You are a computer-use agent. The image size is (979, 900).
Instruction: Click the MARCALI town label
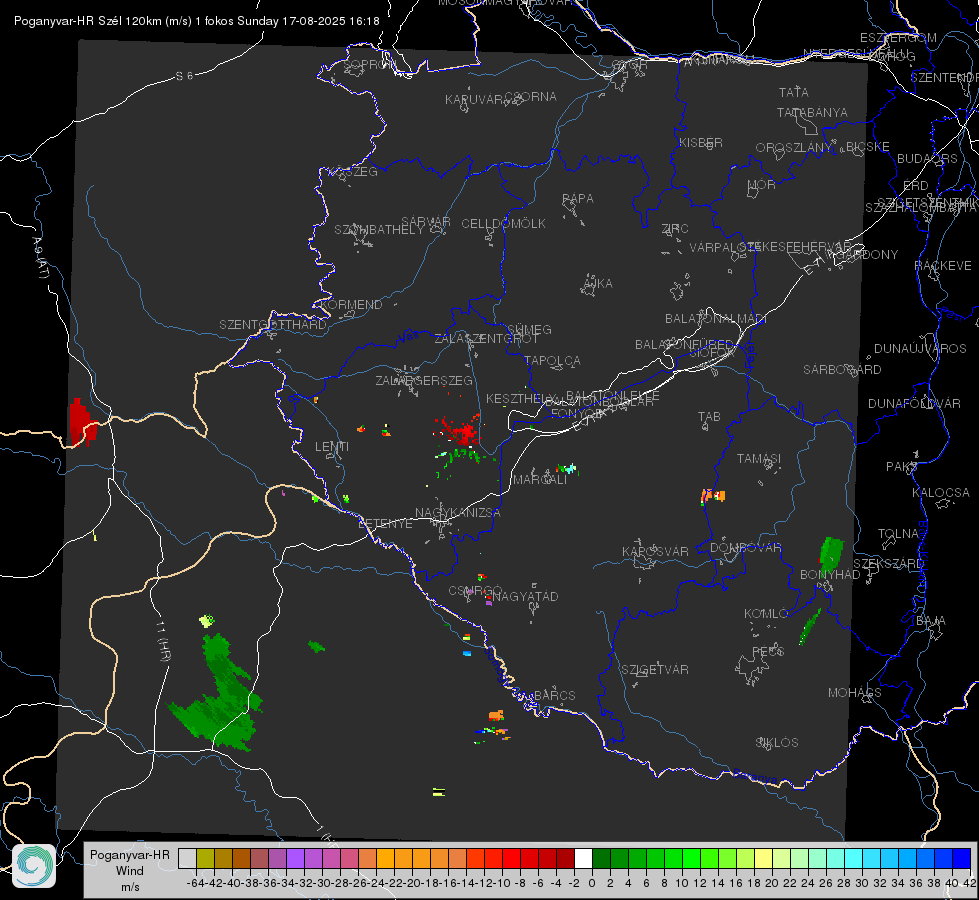tap(539, 480)
